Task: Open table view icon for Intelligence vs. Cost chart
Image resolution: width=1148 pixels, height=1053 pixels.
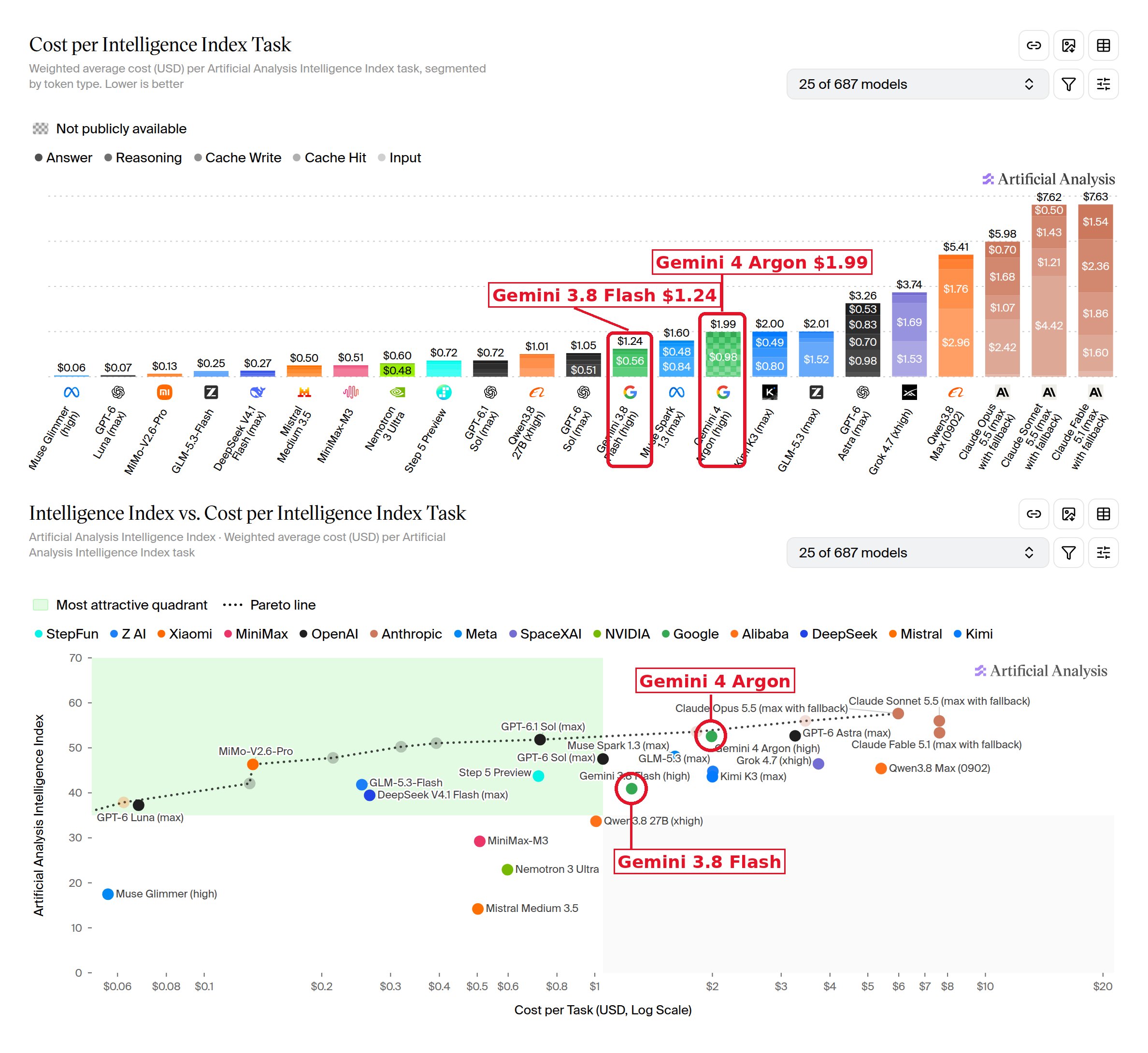Action: [x=1103, y=514]
